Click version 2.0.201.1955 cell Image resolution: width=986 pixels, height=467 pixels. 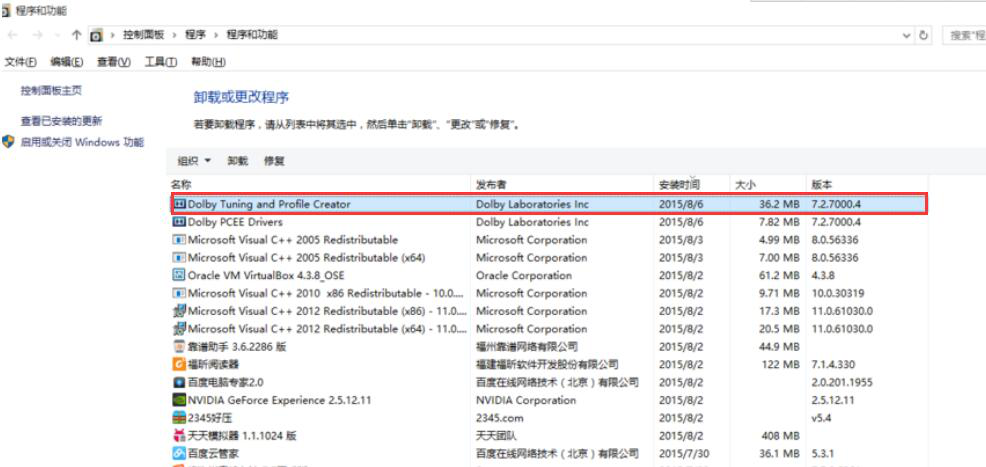[x=842, y=382]
